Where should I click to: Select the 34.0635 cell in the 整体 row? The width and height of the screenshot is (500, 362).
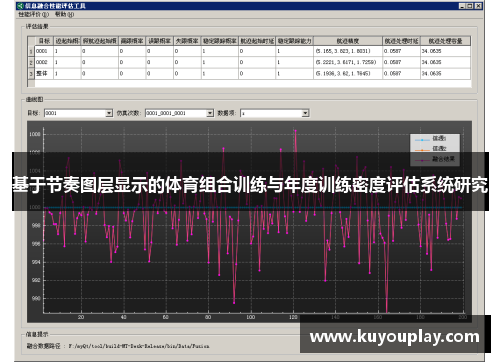[445, 74]
